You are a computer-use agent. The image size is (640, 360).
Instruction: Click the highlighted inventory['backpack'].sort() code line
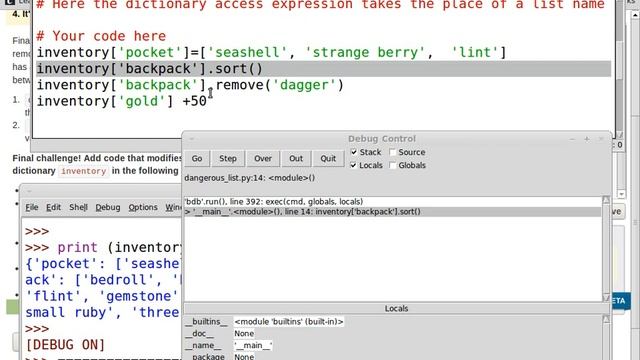pos(324,69)
